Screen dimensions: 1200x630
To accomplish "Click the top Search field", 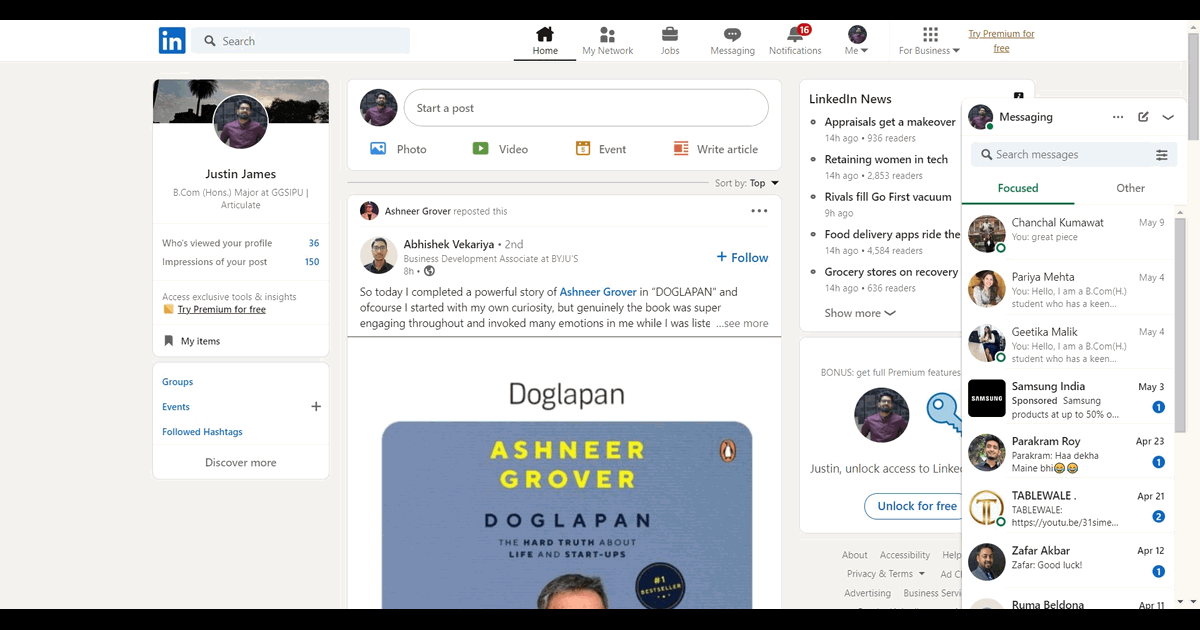I will (x=300, y=41).
